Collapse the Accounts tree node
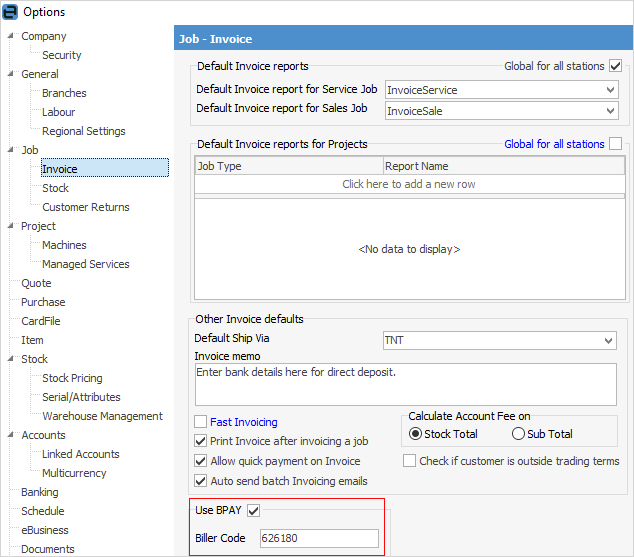Screen dimensions: 634x557 pyautogui.click(x=10, y=435)
